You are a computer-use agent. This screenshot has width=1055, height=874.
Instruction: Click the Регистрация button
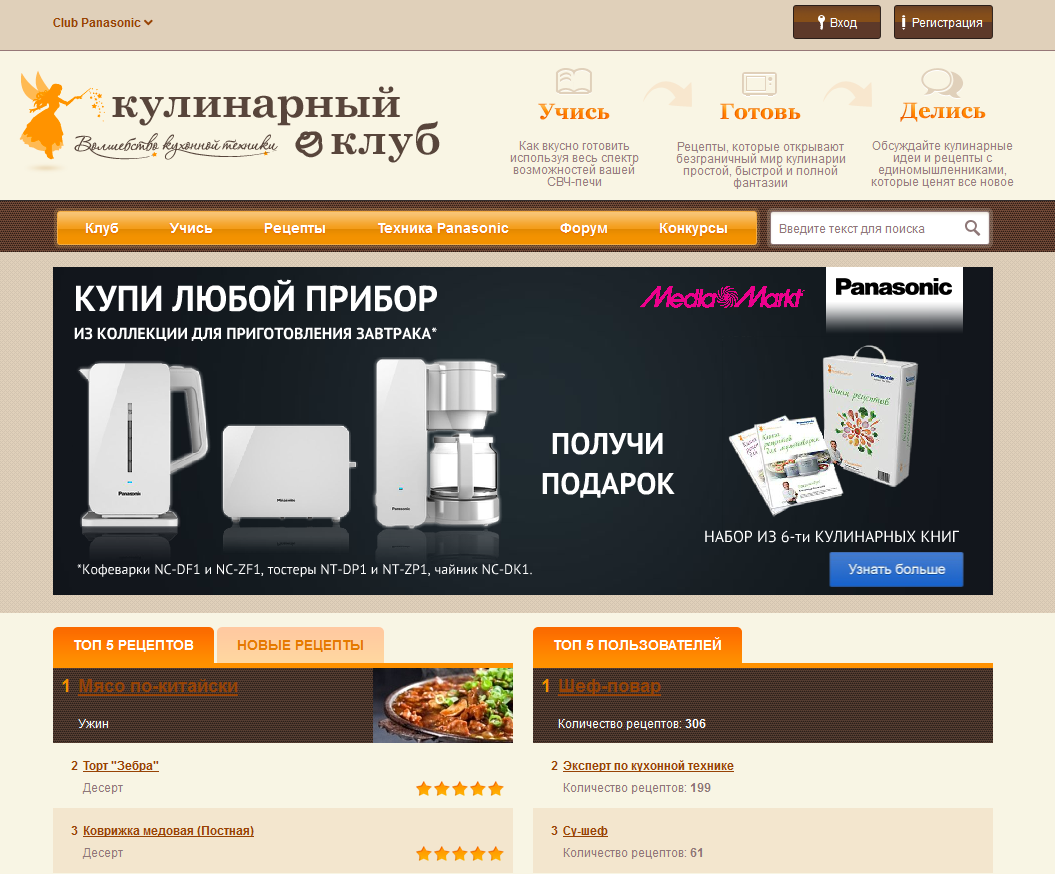tap(943, 22)
